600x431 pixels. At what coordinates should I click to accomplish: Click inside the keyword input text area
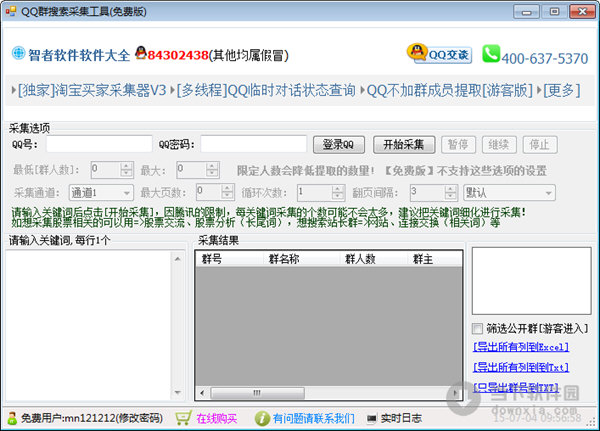coord(89,325)
